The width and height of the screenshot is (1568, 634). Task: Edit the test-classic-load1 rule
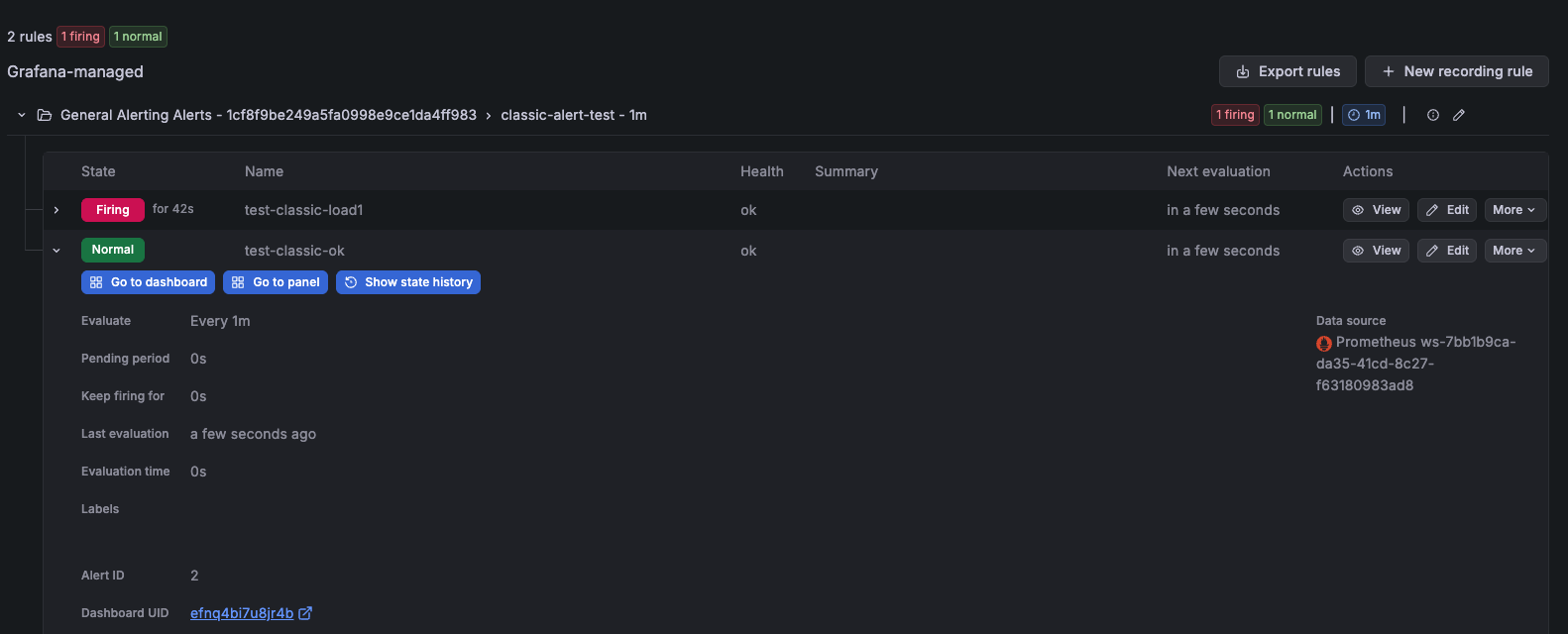click(1447, 210)
